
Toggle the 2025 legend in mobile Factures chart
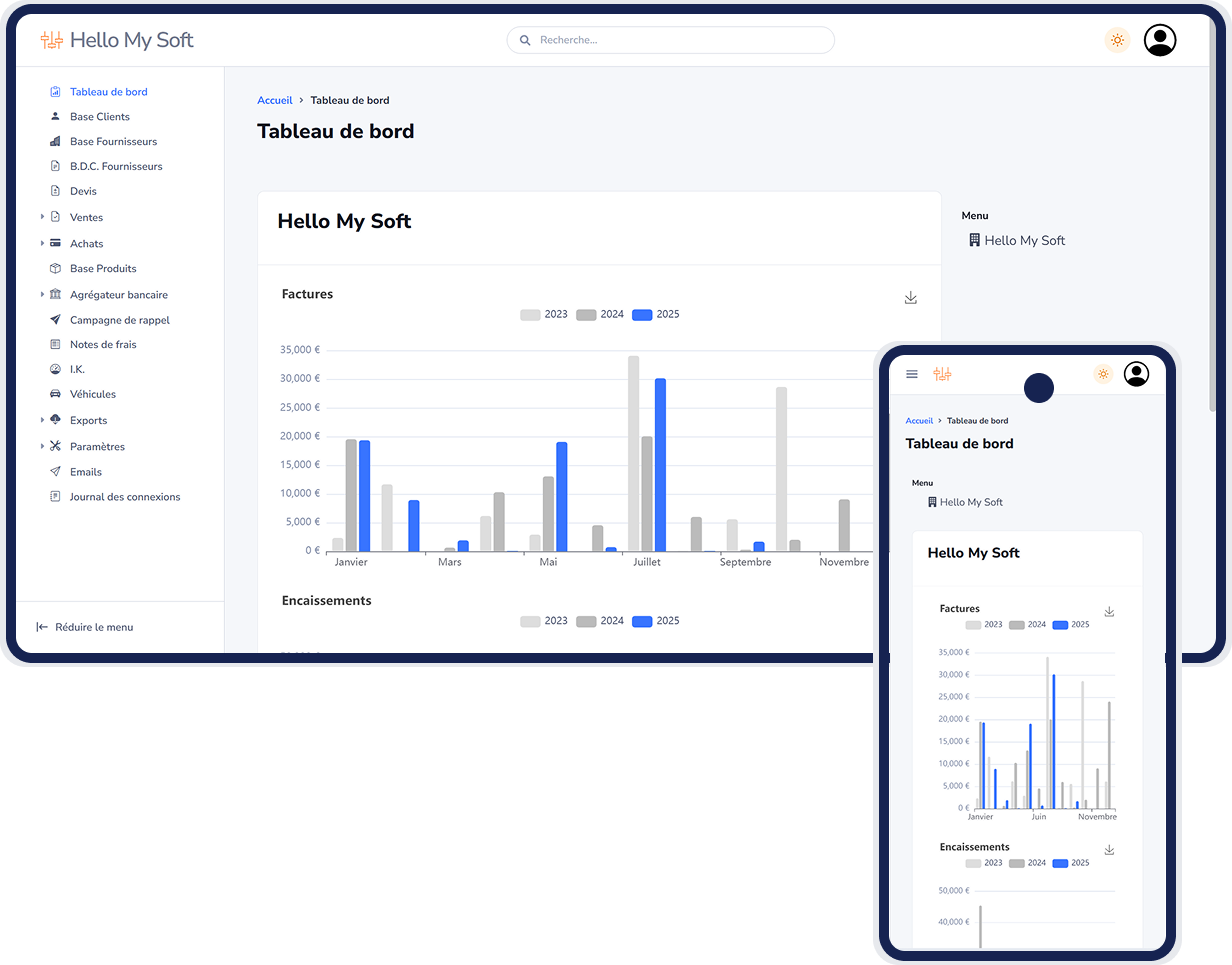[1071, 625]
